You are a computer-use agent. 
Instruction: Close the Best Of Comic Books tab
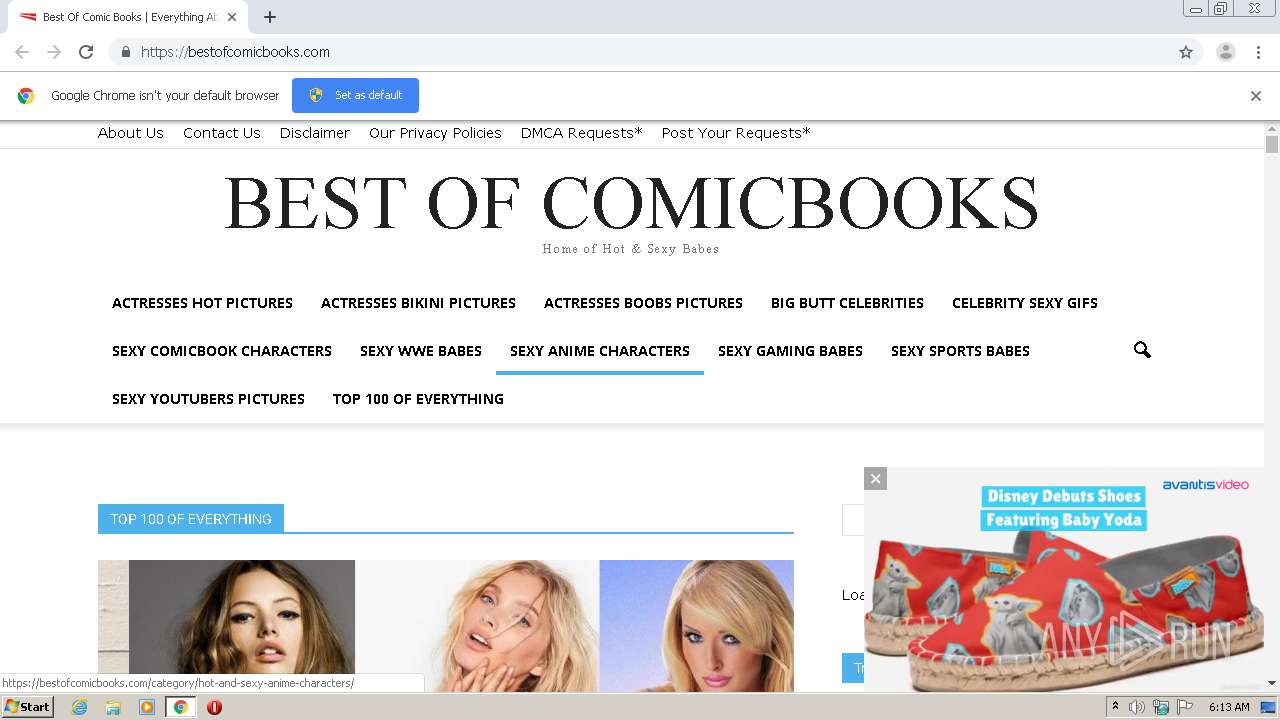pyautogui.click(x=232, y=17)
